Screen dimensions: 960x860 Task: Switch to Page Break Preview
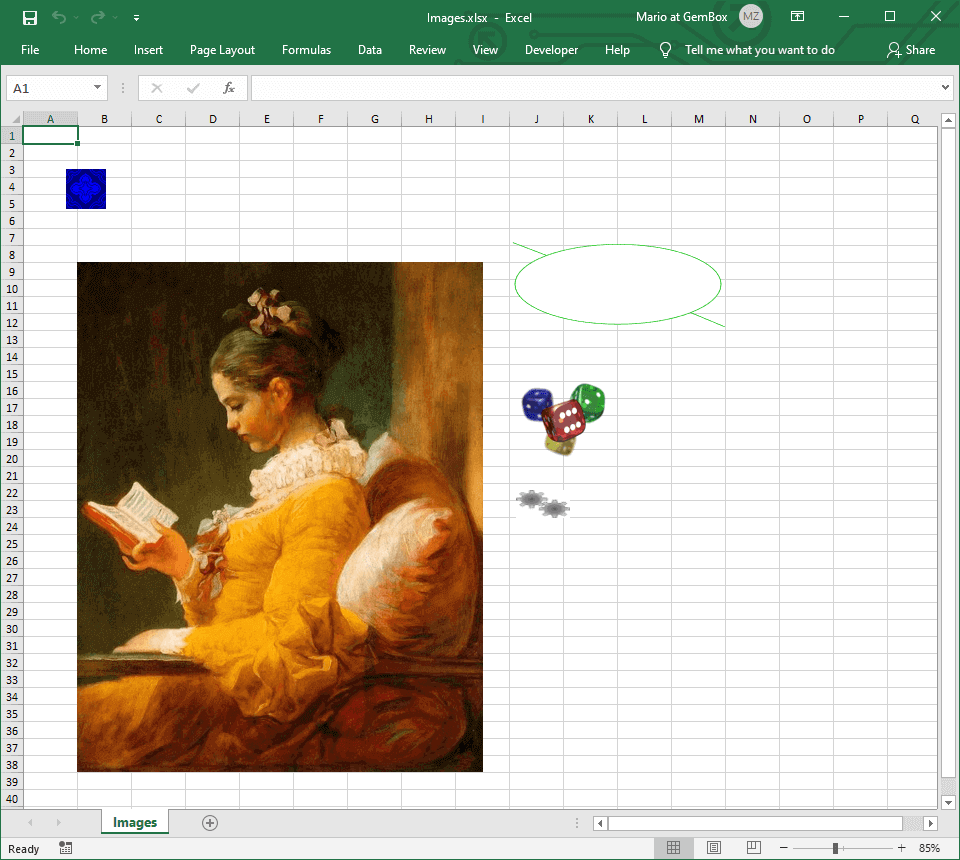[x=753, y=848]
